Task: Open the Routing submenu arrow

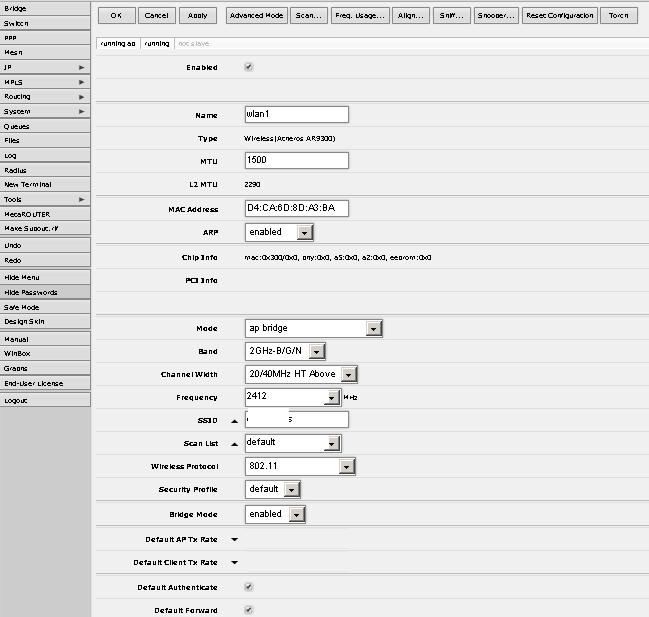Action: (x=82, y=97)
